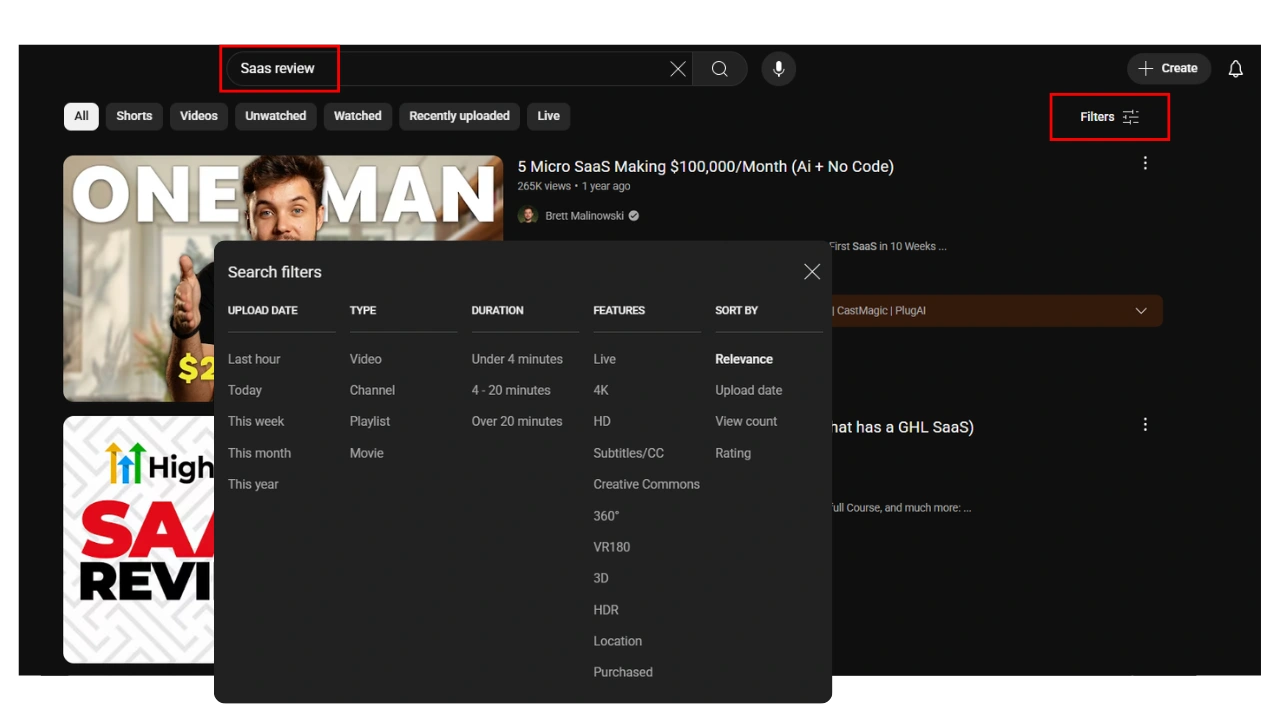
Task: Open more options for 5 Micro SaaS video
Action: coord(1145,163)
